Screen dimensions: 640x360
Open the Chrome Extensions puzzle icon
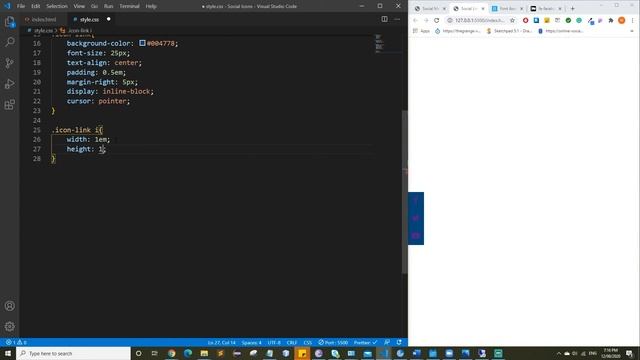coord(611,20)
